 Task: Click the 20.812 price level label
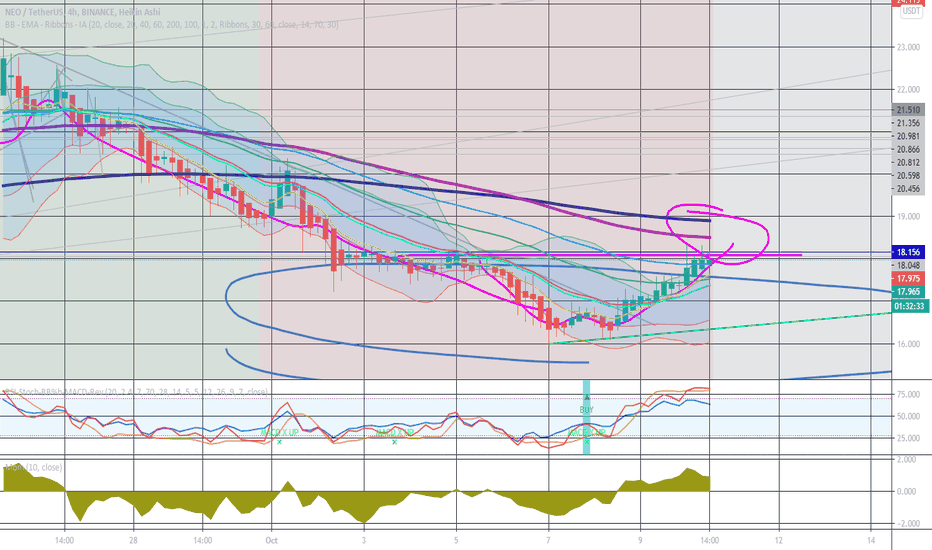[908, 162]
